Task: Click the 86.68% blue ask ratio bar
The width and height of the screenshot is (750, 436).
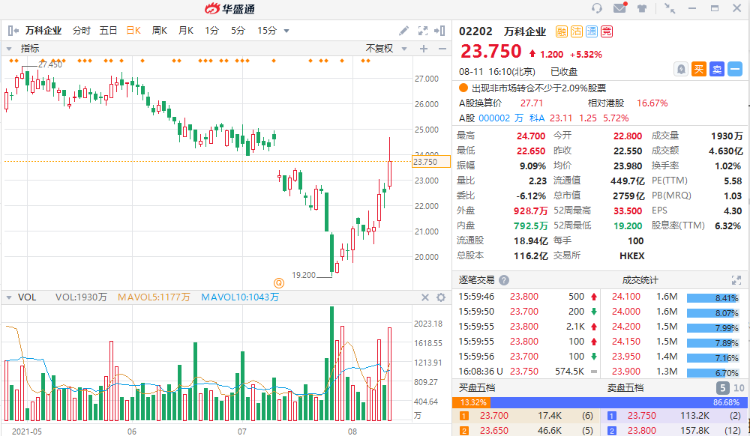Action: [x=619, y=403]
